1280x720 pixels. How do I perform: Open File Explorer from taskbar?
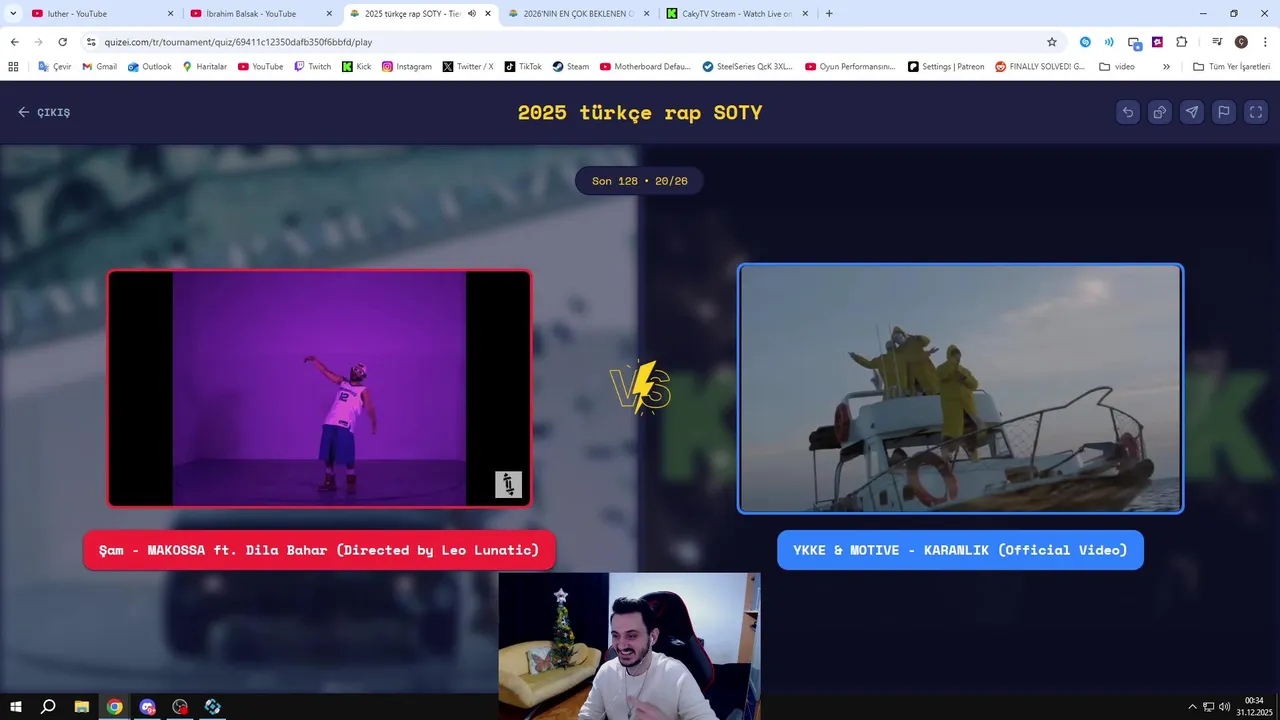81,706
